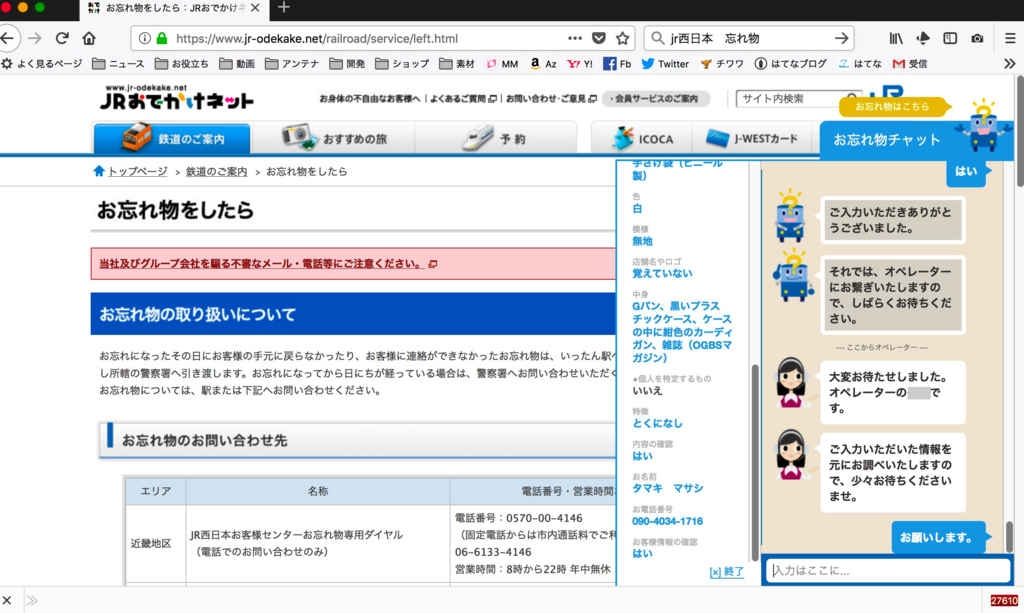The image size is (1024, 613).
Task: Expand the 素材 bookmark folder
Action: click(x=457, y=63)
